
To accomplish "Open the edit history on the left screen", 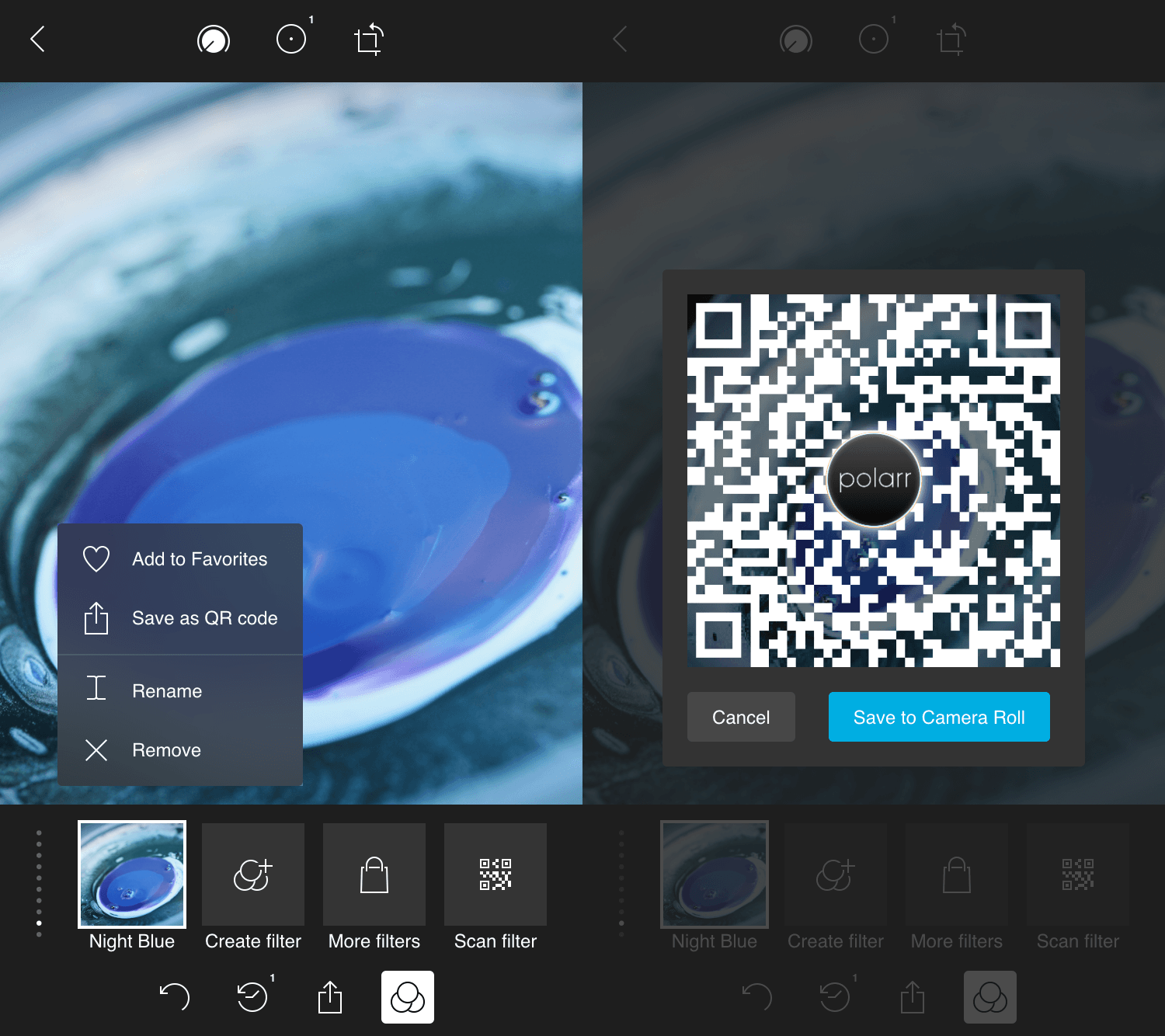I will coord(252,997).
